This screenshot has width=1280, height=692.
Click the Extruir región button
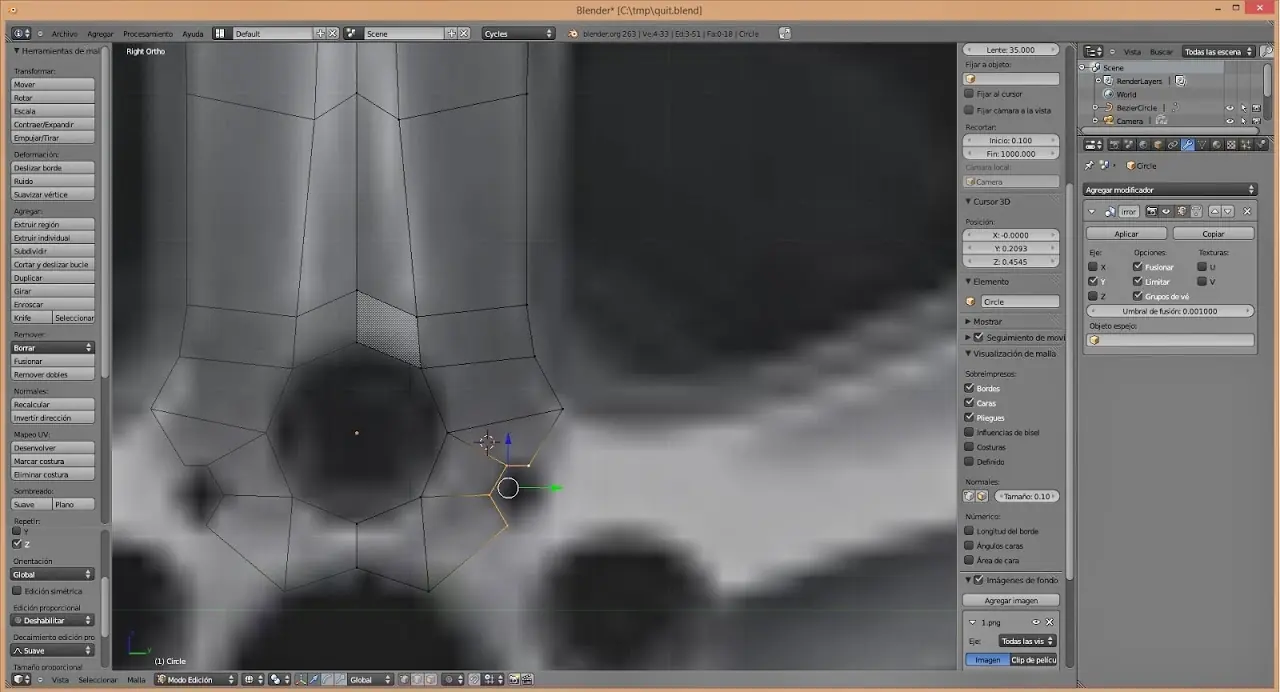53,225
